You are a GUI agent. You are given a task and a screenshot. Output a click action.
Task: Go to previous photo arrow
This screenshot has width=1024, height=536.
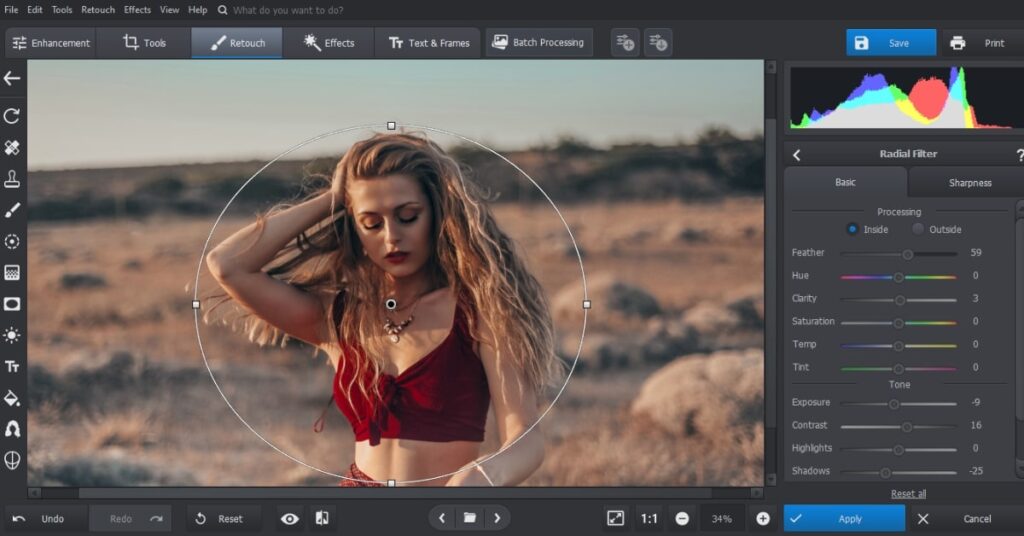coord(442,518)
